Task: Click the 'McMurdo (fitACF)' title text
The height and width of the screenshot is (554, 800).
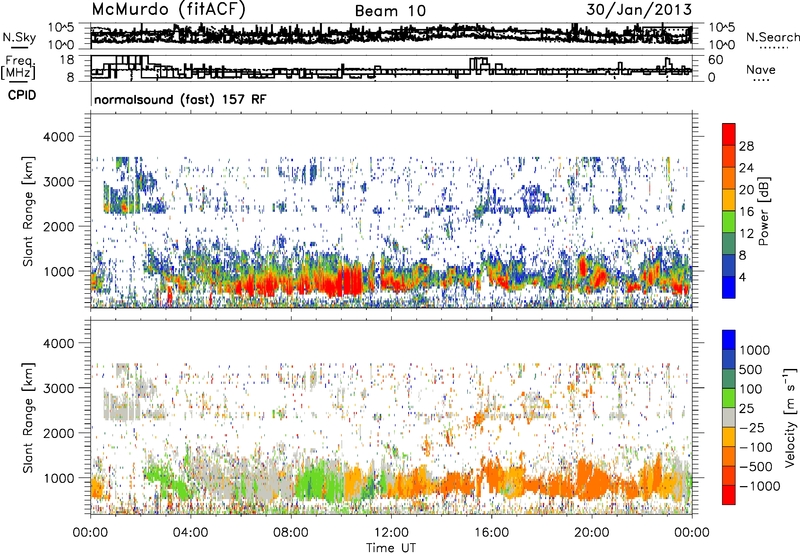Action: coord(168,9)
